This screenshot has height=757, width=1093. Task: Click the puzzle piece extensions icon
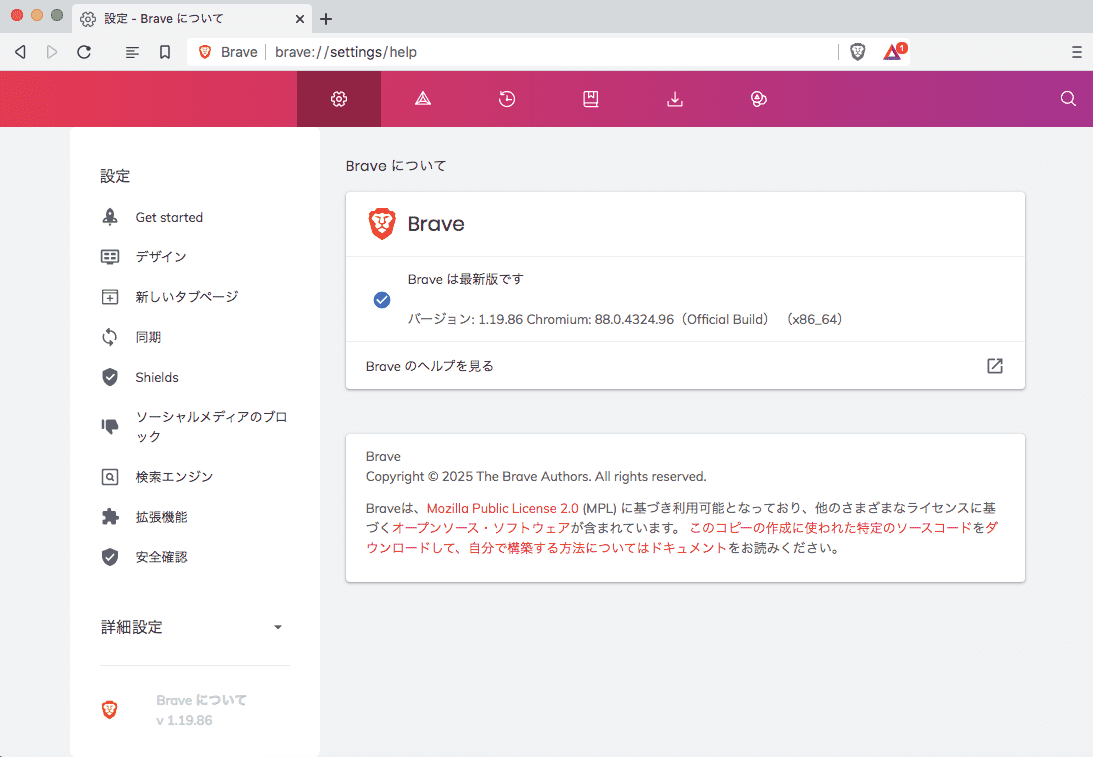coord(110,517)
